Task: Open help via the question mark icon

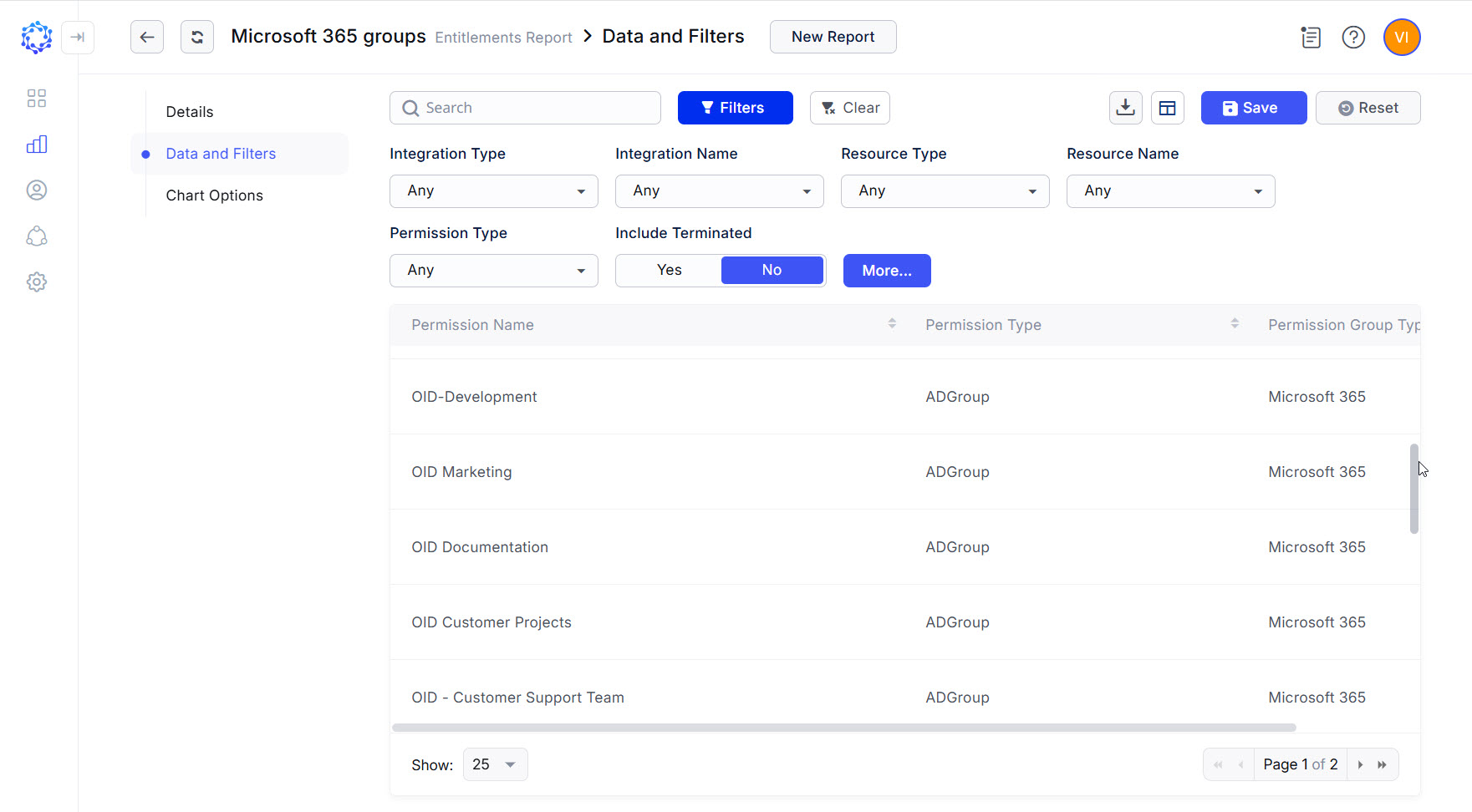Action: 1353,37
